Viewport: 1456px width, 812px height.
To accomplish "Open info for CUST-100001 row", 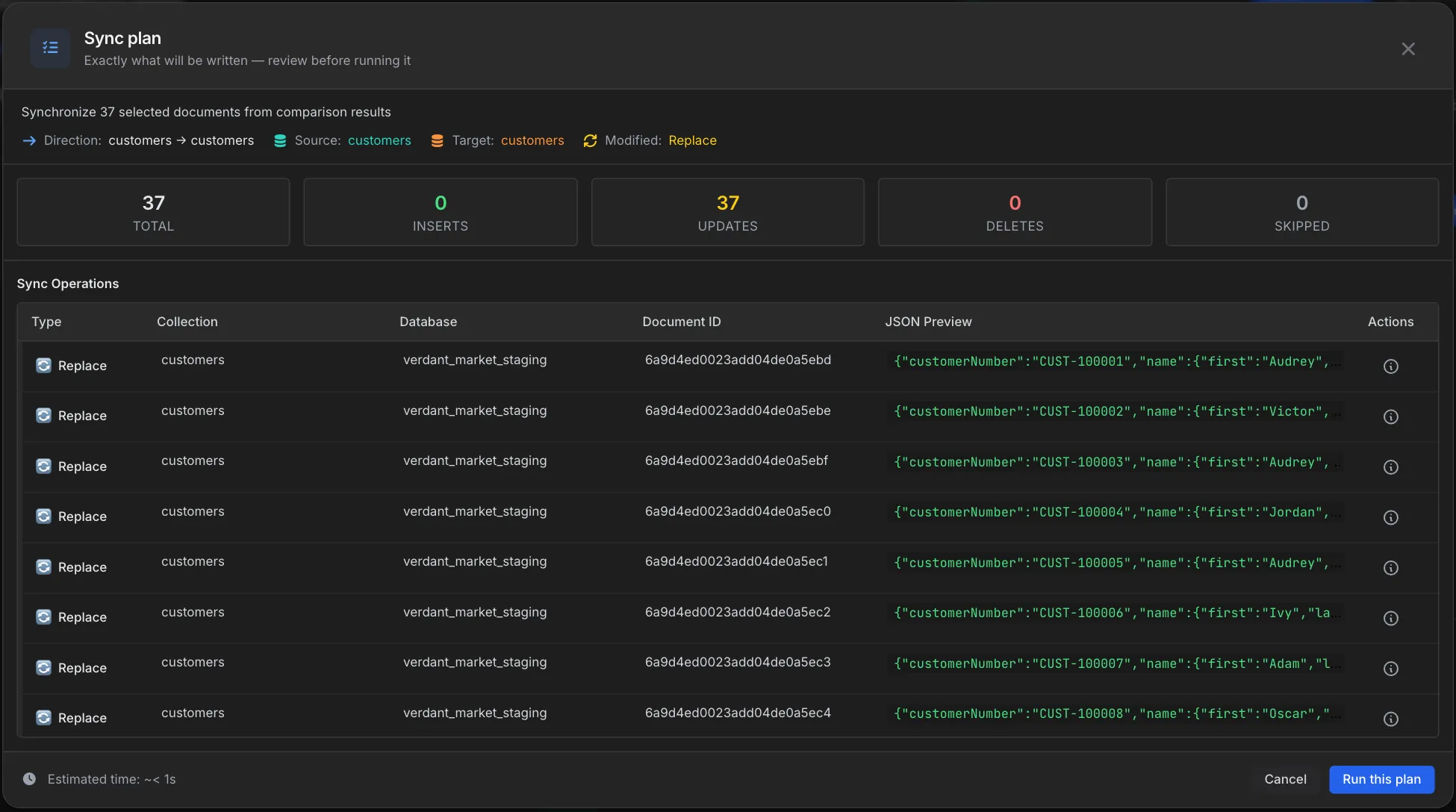I will click(1390, 366).
